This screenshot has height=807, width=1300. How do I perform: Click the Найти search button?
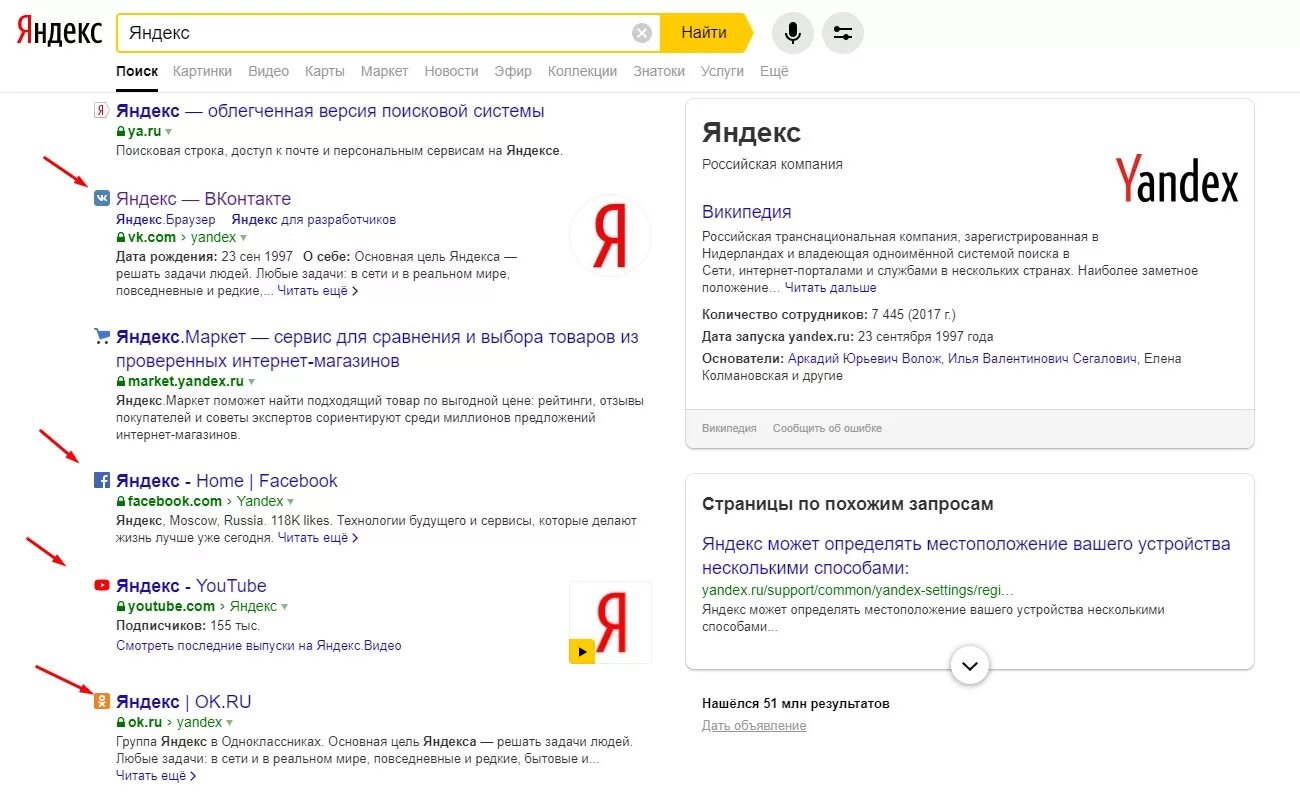click(704, 33)
